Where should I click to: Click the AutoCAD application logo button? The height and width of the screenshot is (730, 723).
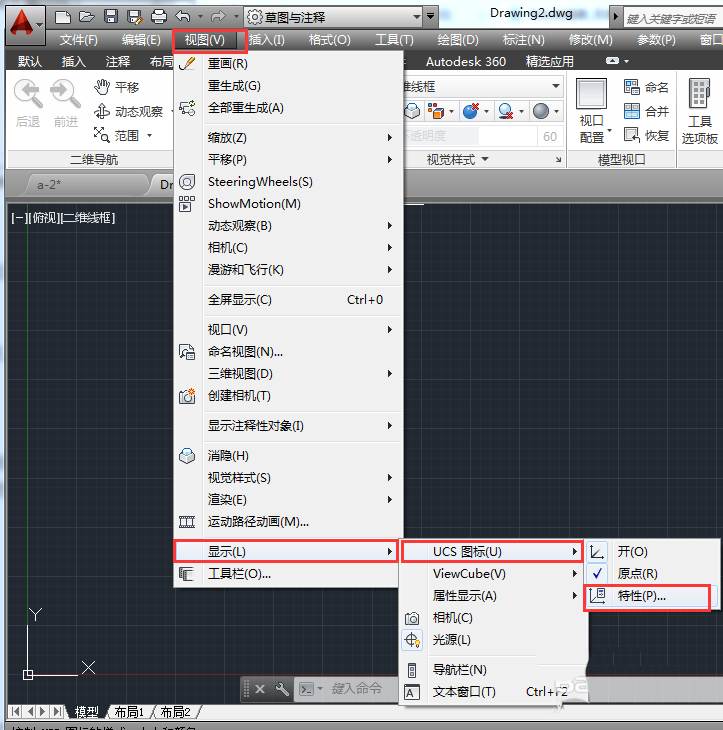[x=25, y=24]
